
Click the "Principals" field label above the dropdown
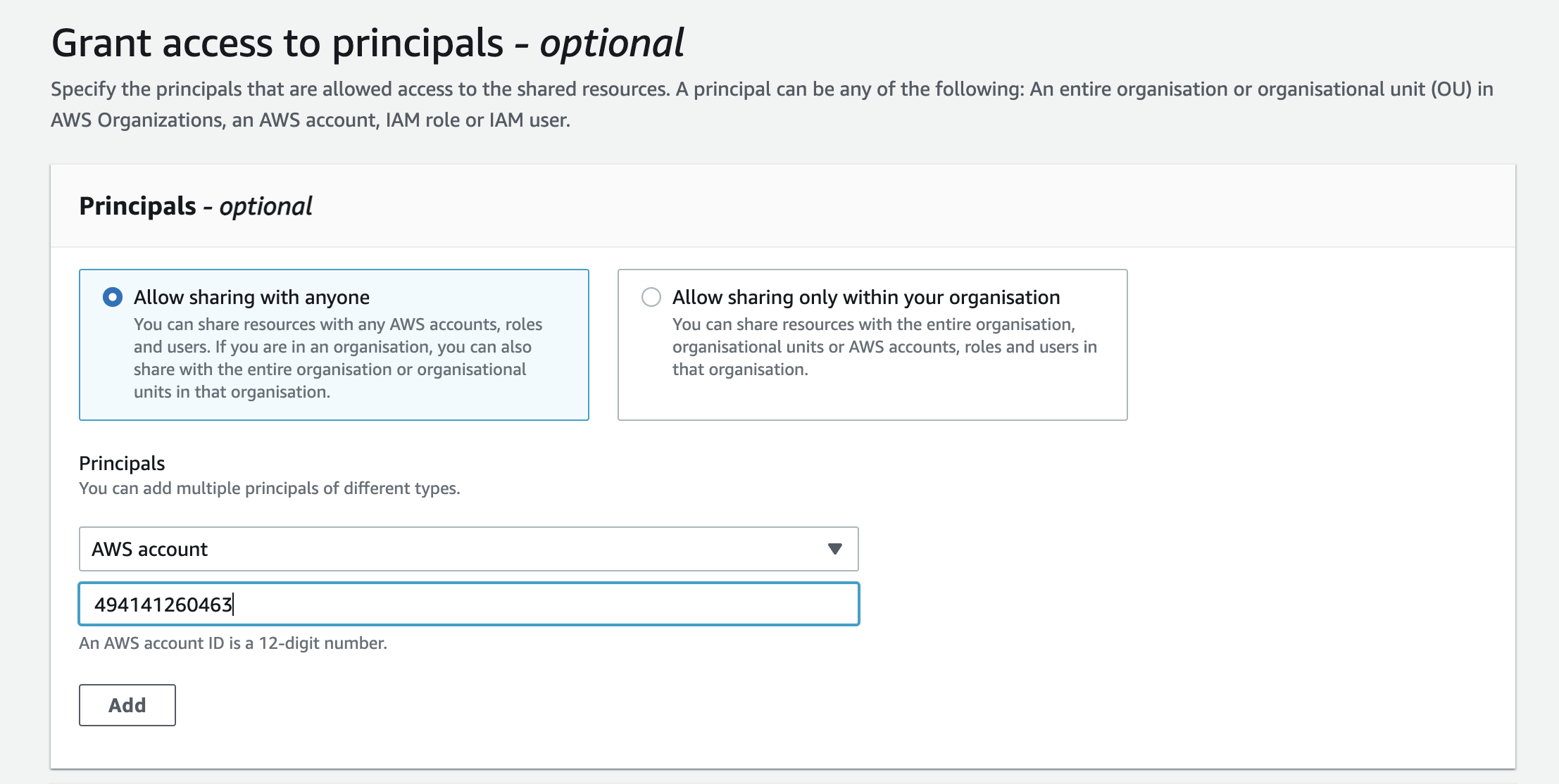click(x=122, y=463)
